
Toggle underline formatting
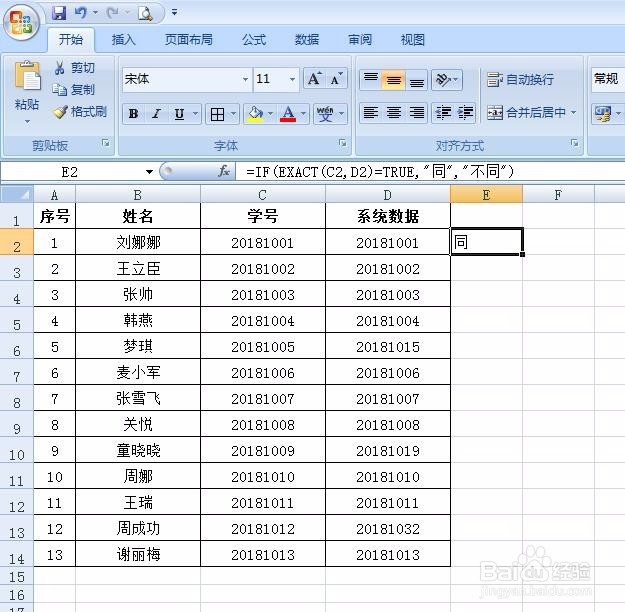(179, 114)
